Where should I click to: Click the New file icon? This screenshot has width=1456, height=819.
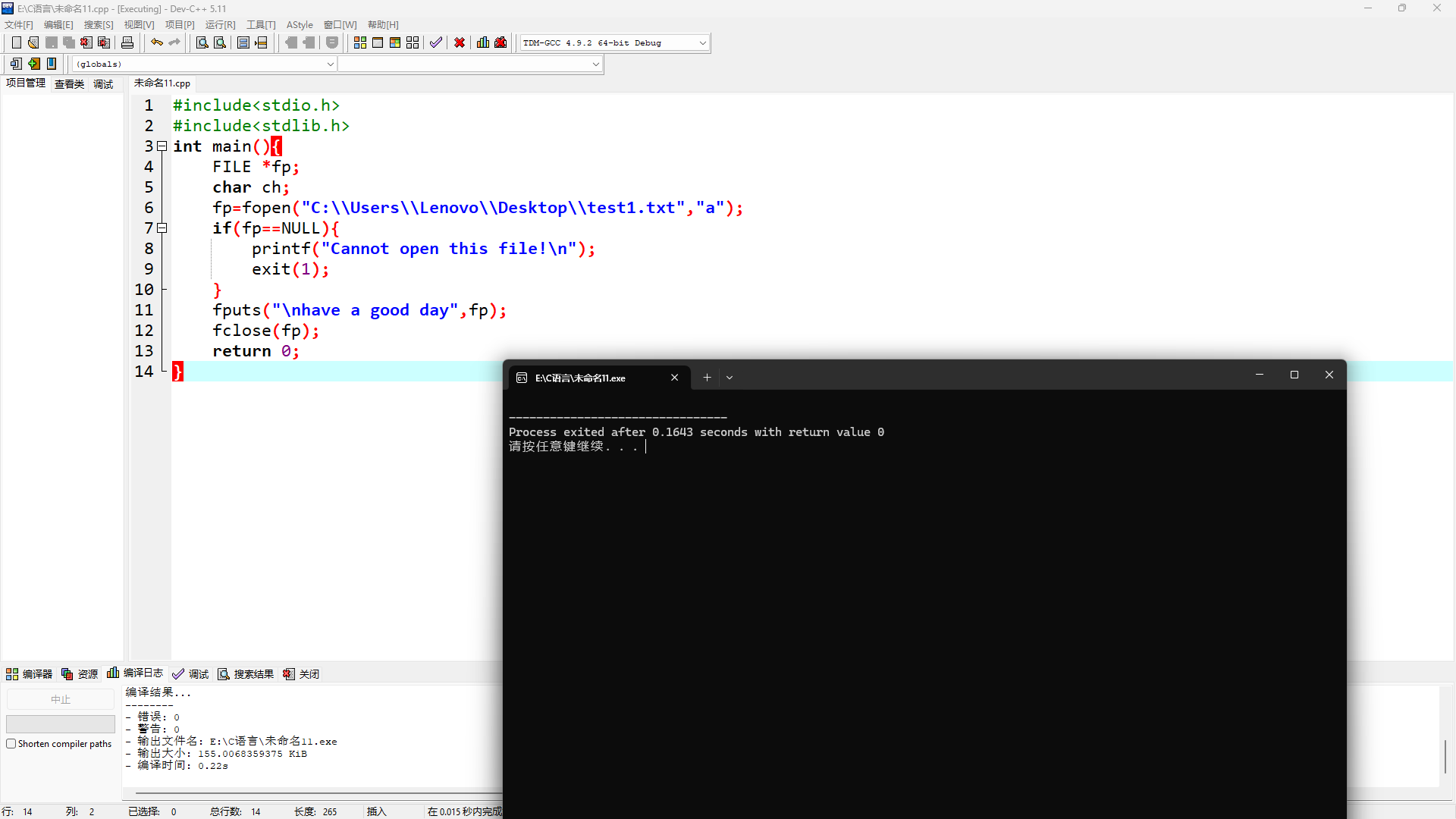(16, 42)
